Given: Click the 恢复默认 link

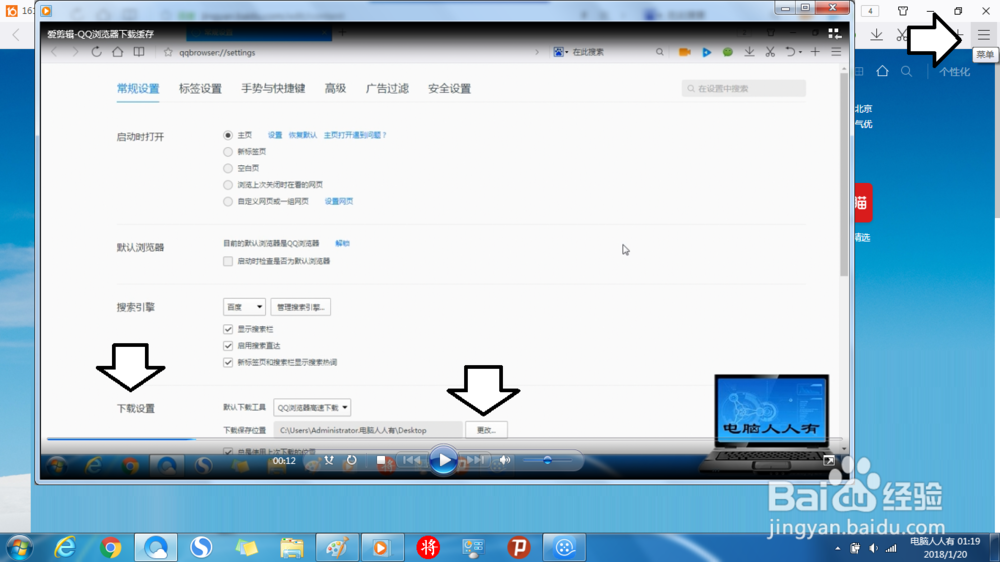Looking at the screenshot, I should tap(303, 135).
